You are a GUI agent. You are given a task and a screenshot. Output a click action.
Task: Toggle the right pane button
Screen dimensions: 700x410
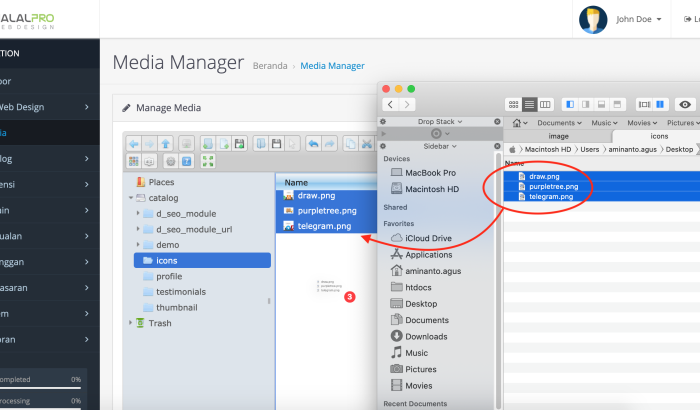coord(585,105)
